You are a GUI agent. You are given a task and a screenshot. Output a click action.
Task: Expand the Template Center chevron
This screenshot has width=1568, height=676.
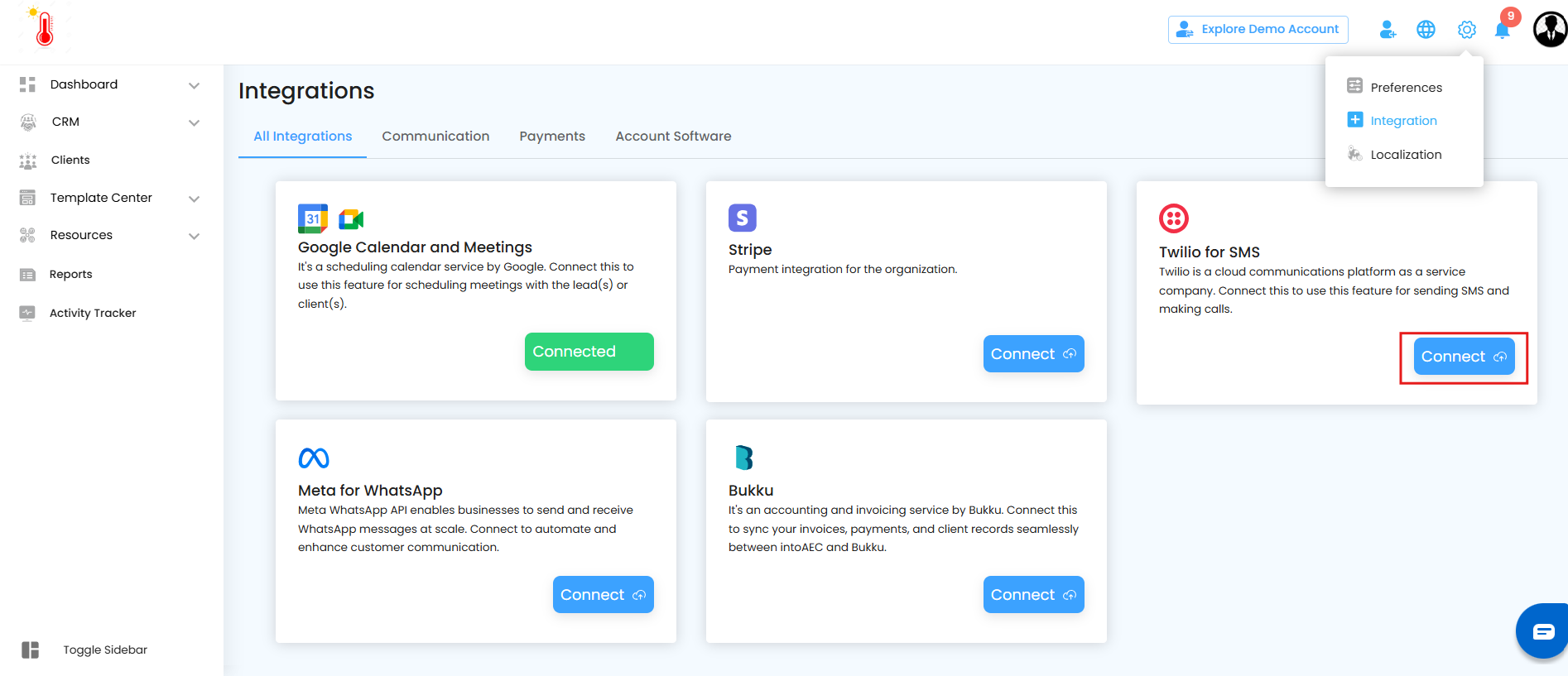click(x=194, y=199)
